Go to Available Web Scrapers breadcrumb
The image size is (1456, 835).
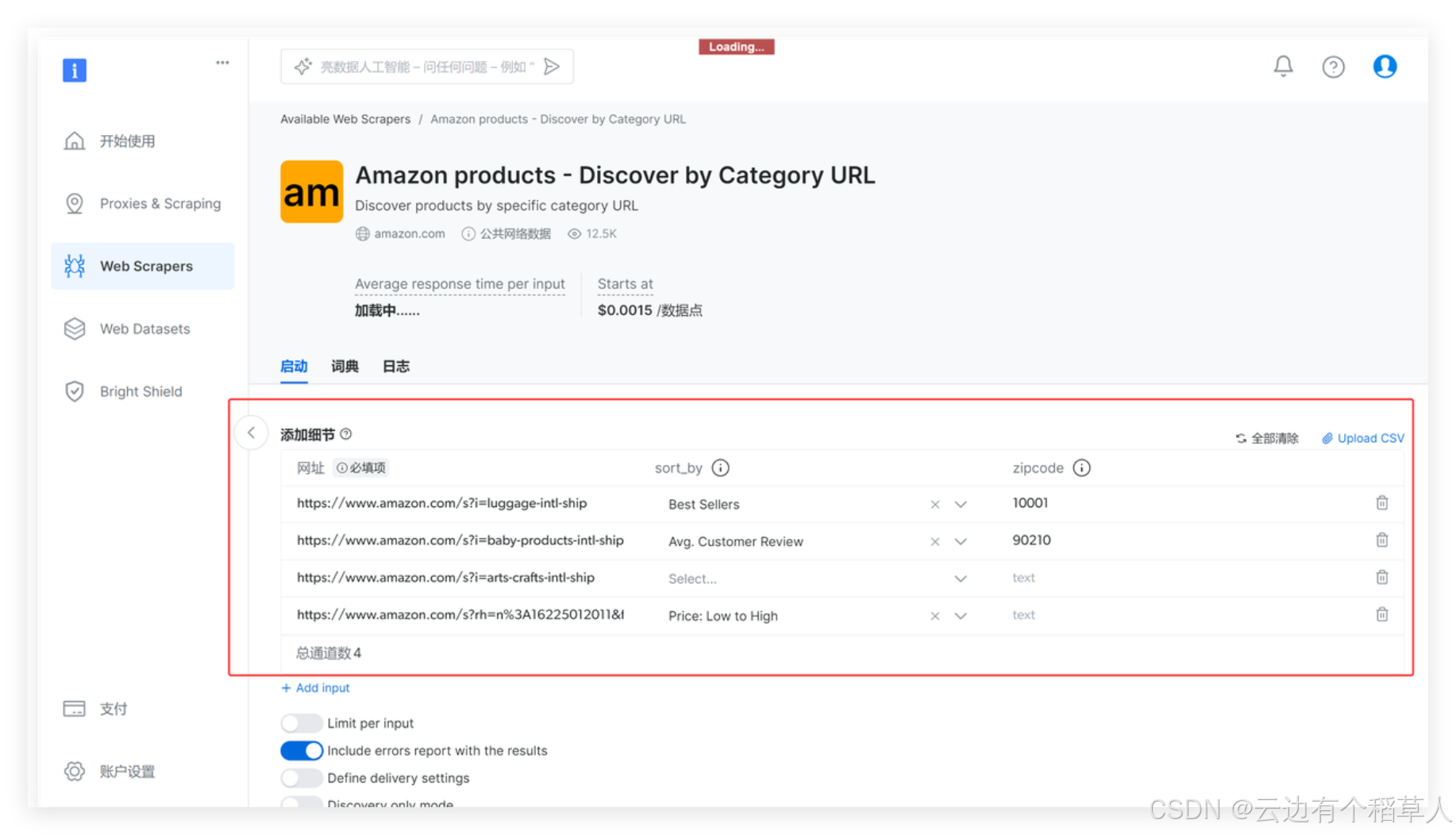(345, 119)
